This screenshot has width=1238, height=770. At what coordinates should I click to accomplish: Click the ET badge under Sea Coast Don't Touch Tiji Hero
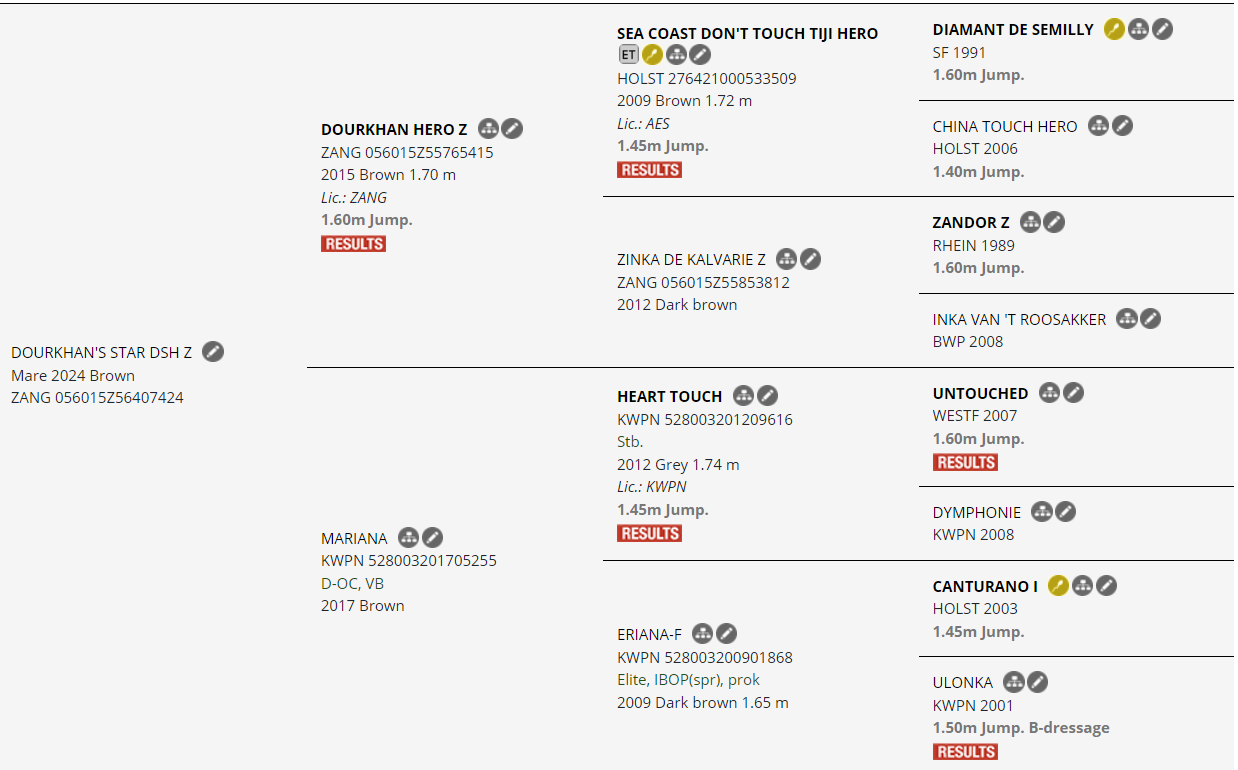coord(628,55)
